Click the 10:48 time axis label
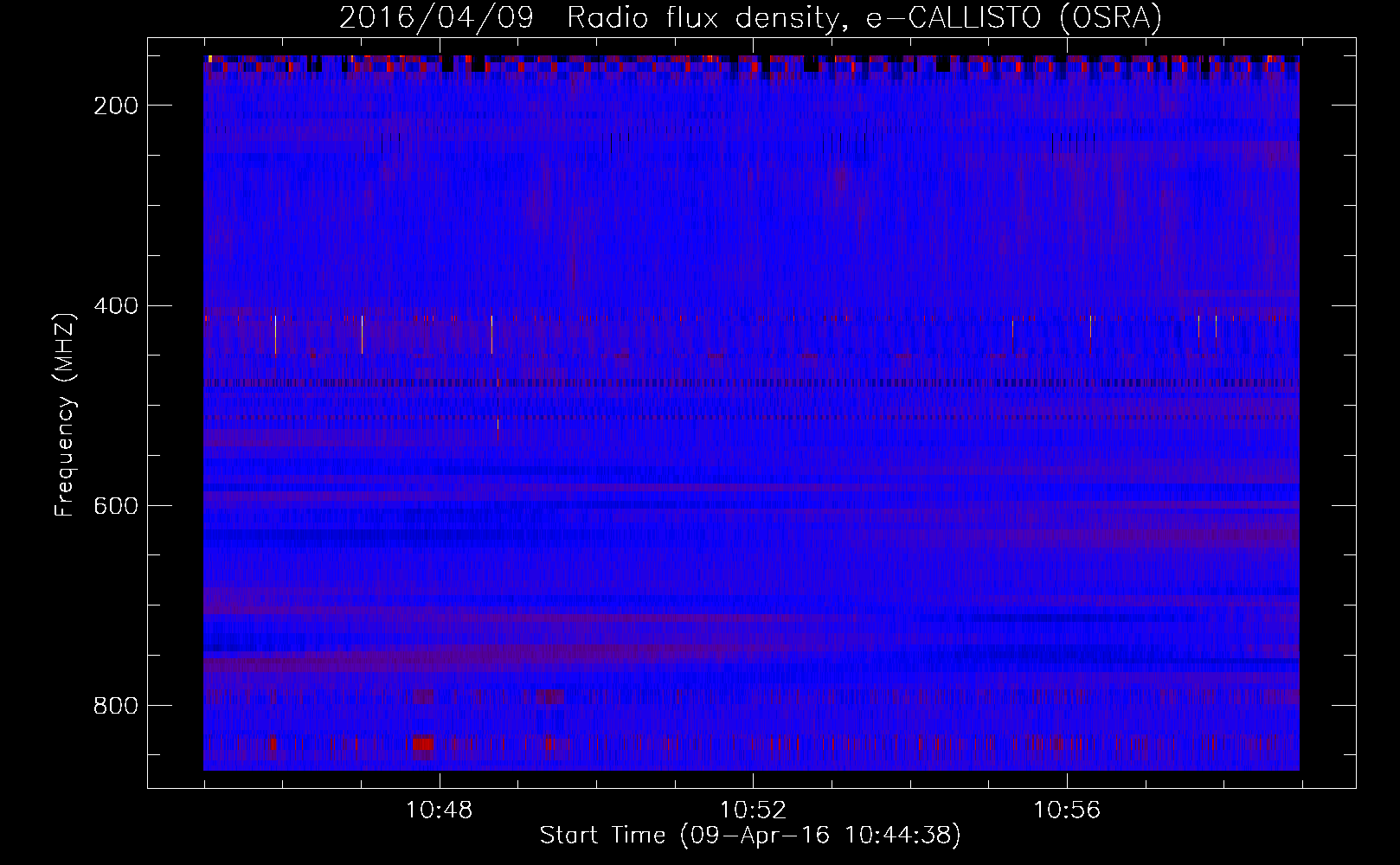Image resolution: width=1400 pixels, height=865 pixels. tap(440, 810)
